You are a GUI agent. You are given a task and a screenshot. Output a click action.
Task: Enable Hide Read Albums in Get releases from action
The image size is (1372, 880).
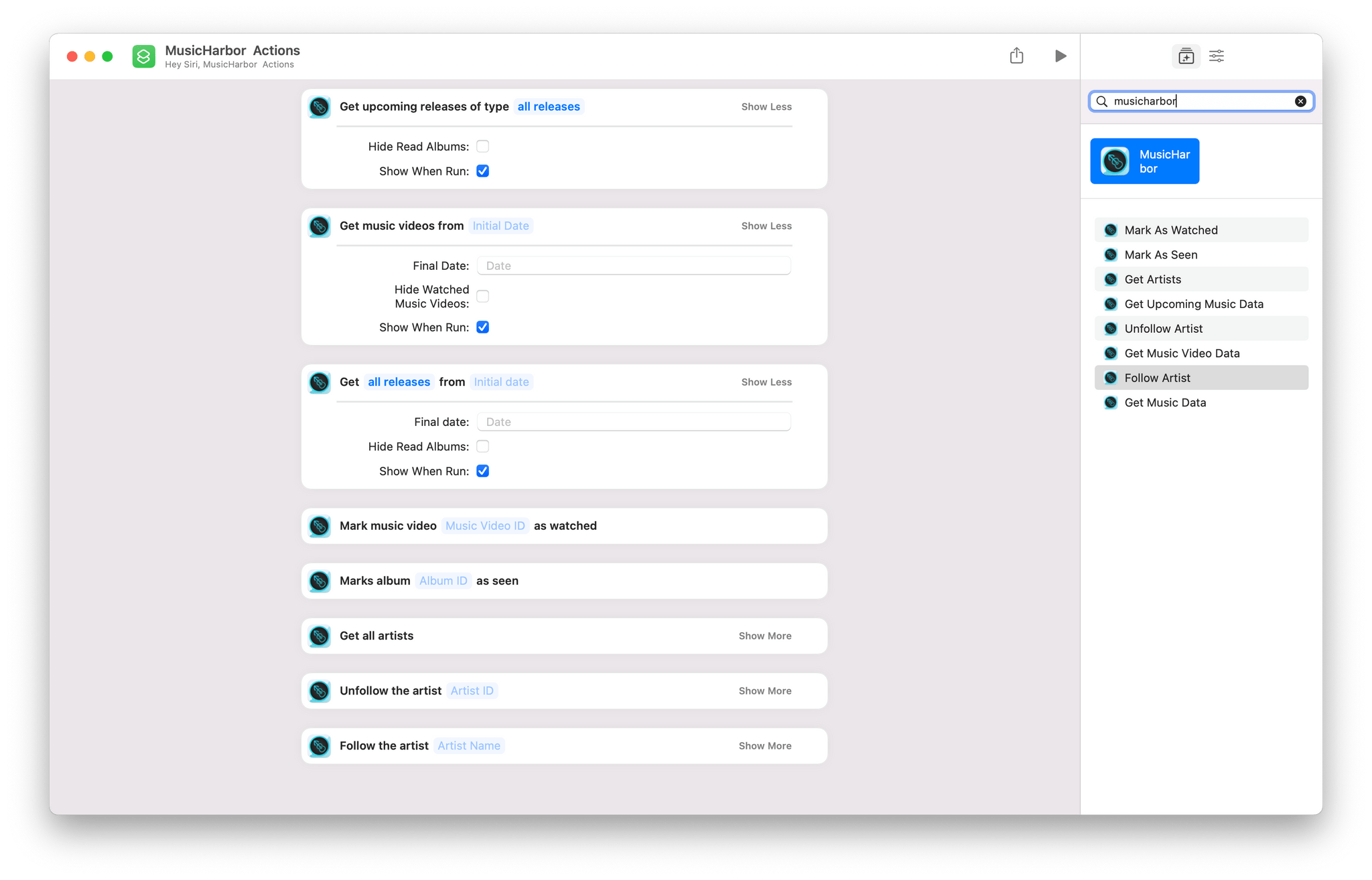tap(482, 446)
